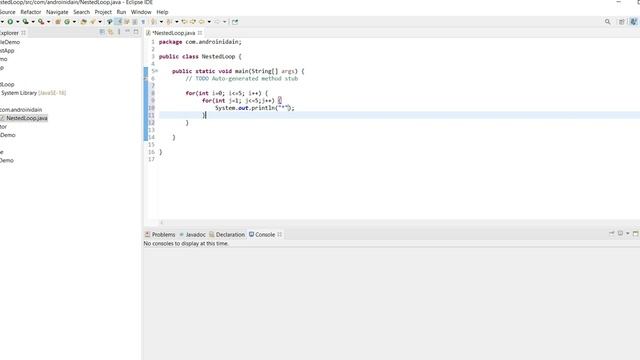The image size is (640, 360).
Task: Select the com.androinidain package node
Action: click(21, 109)
